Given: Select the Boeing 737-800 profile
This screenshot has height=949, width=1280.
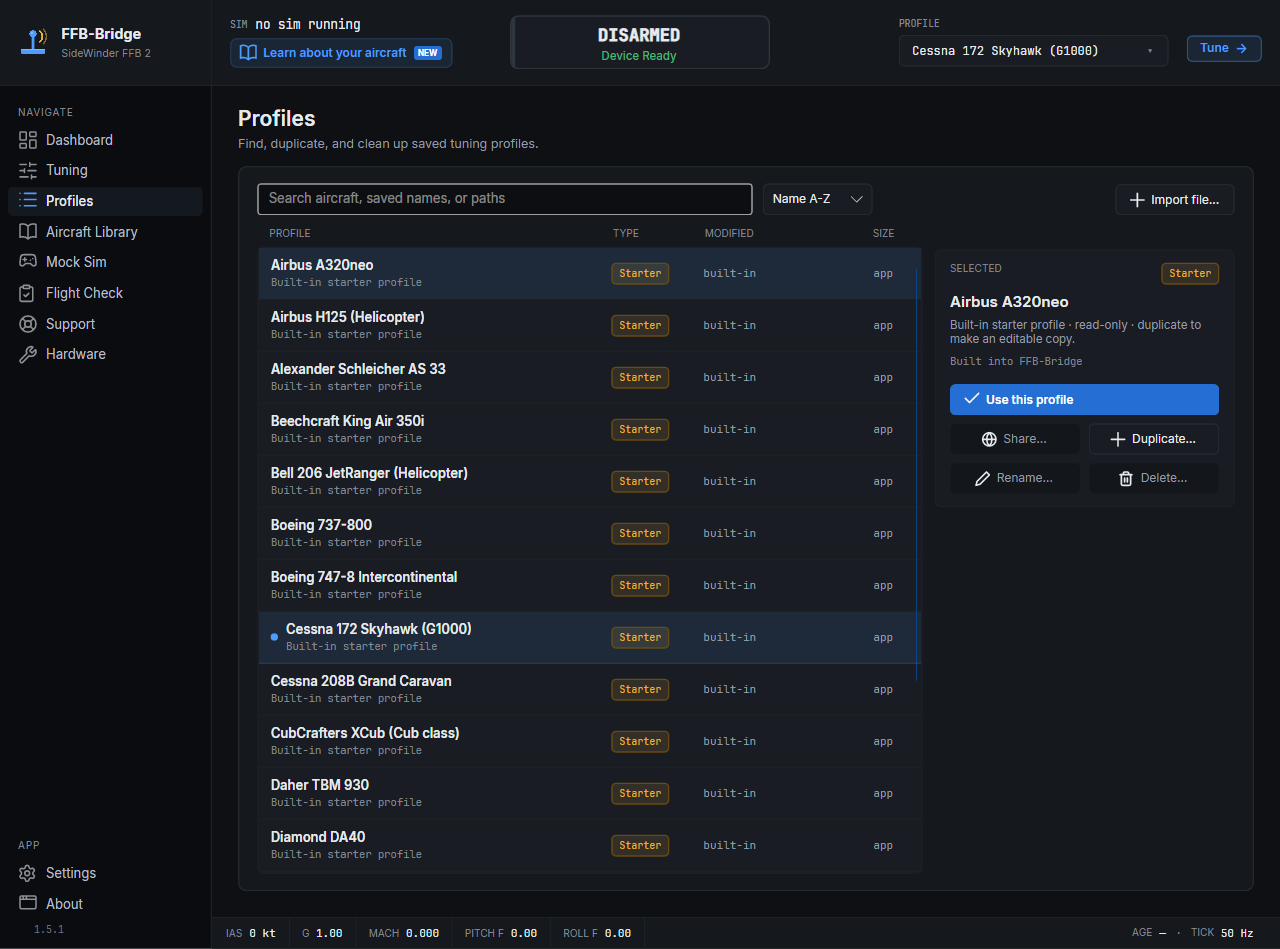Looking at the screenshot, I should coord(589,533).
